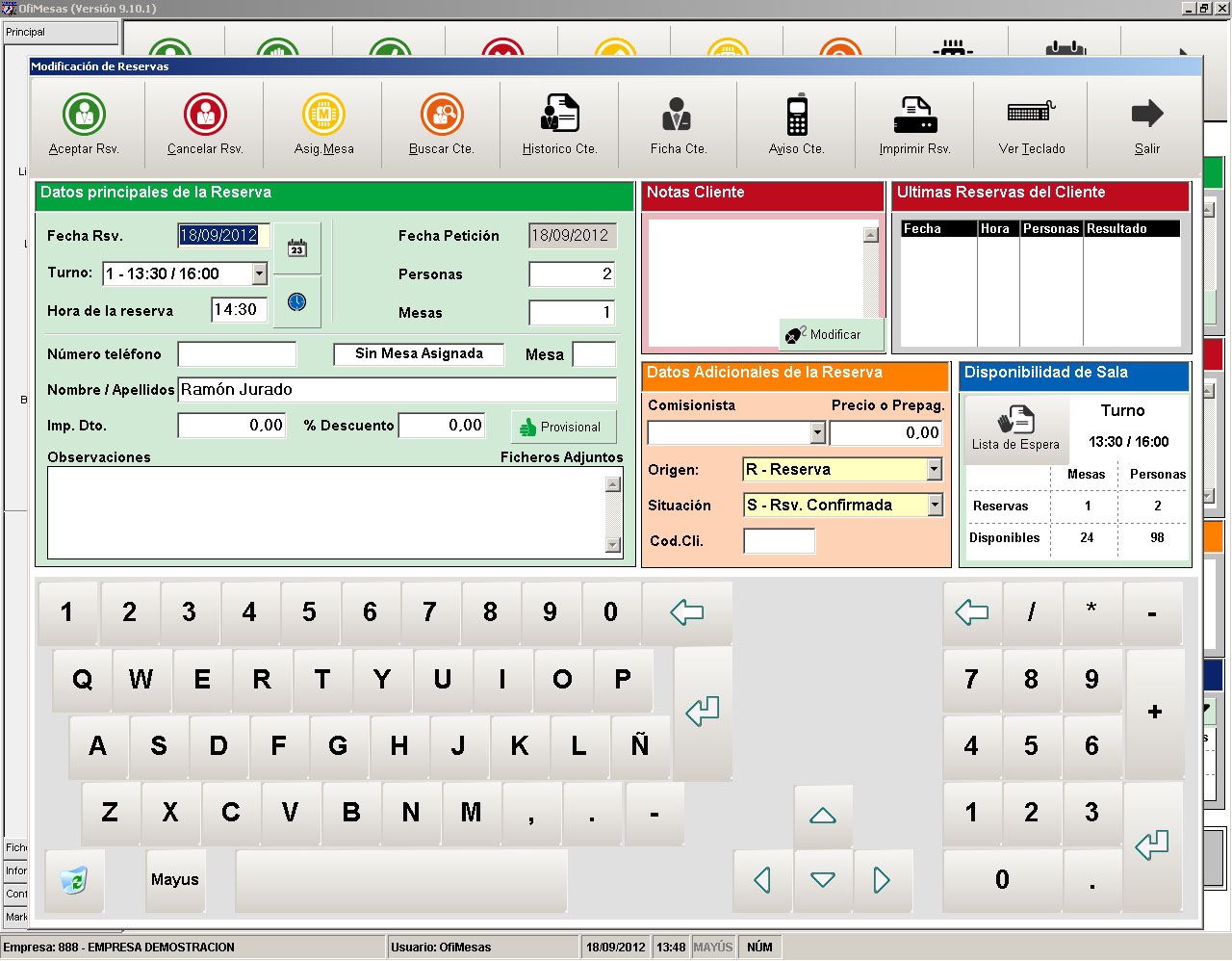Open the Ficha Cte. customer card
This screenshot has height=961, width=1232.
pos(679,123)
